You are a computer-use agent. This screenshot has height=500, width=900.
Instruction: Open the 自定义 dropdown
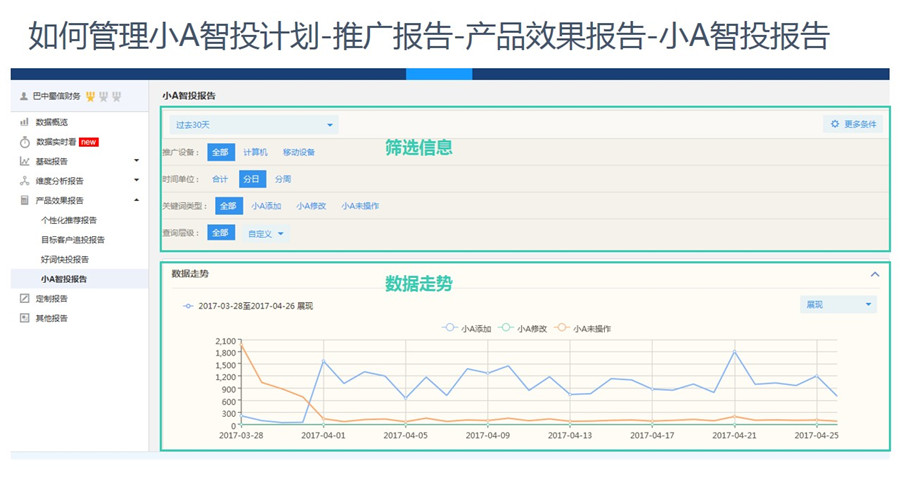click(x=266, y=234)
